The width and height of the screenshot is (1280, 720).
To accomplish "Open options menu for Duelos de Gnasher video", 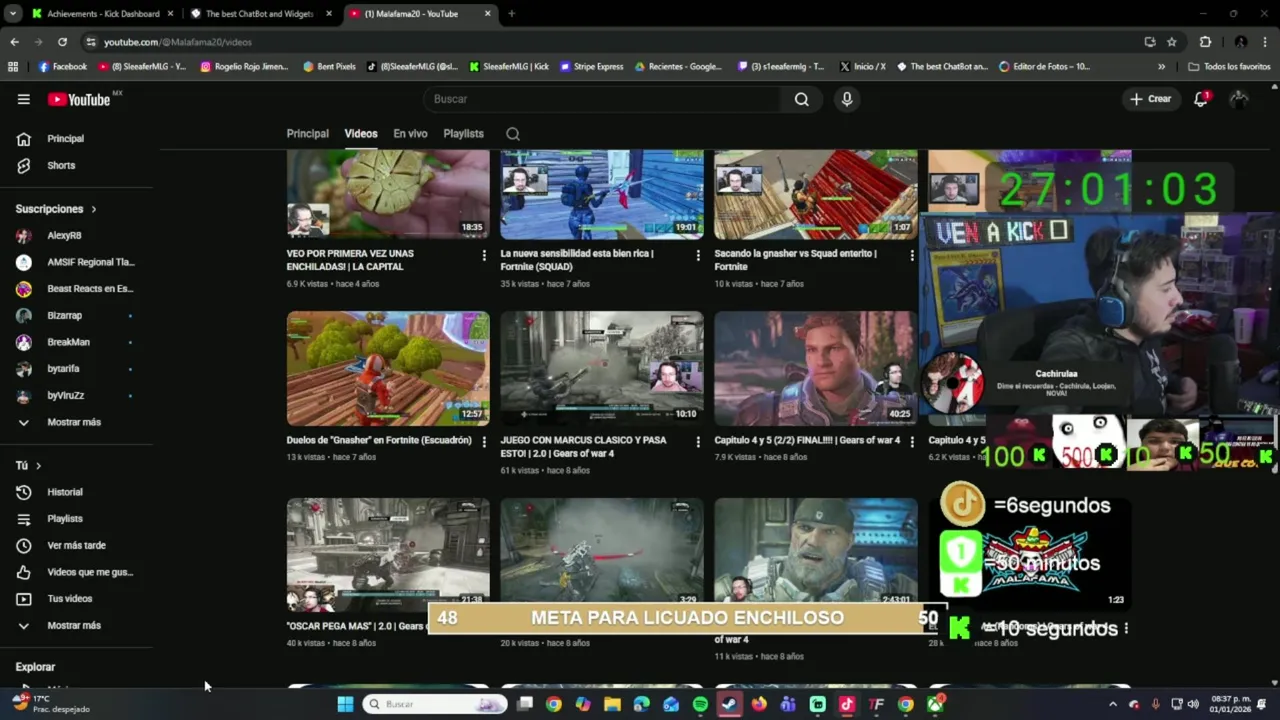I will 484,442.
